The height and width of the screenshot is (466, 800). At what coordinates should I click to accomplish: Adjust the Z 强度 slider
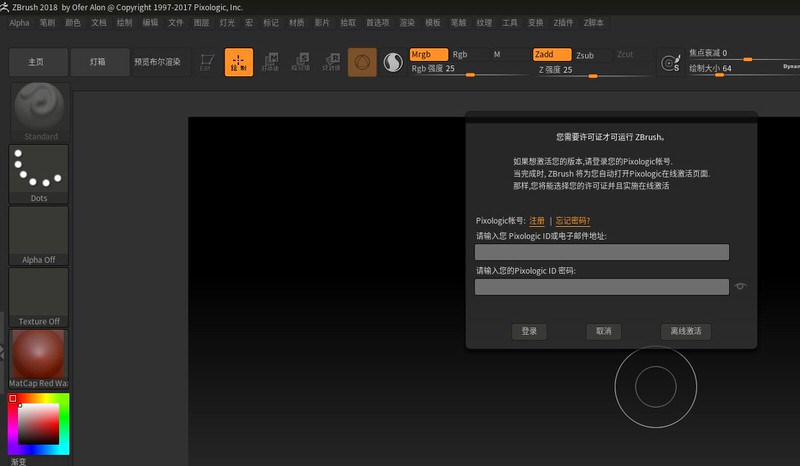click(594, 70)
